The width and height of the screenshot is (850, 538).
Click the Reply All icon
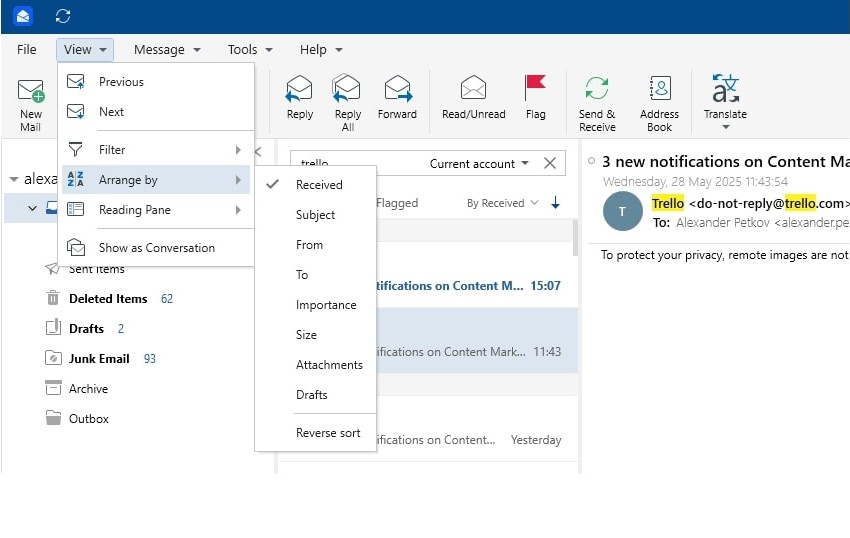tap(347, 90)
